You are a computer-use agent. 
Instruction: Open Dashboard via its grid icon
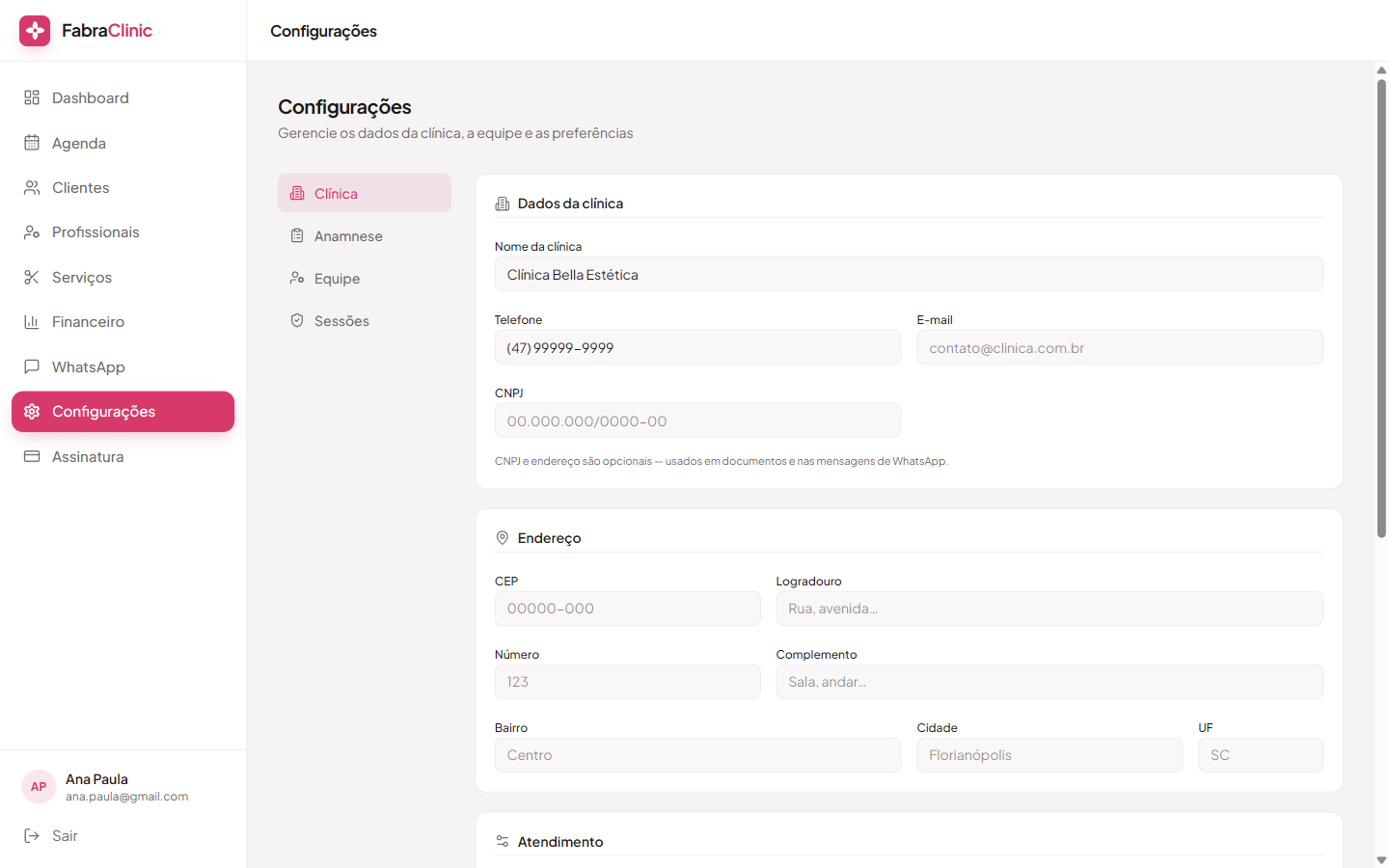pos(32,97)
